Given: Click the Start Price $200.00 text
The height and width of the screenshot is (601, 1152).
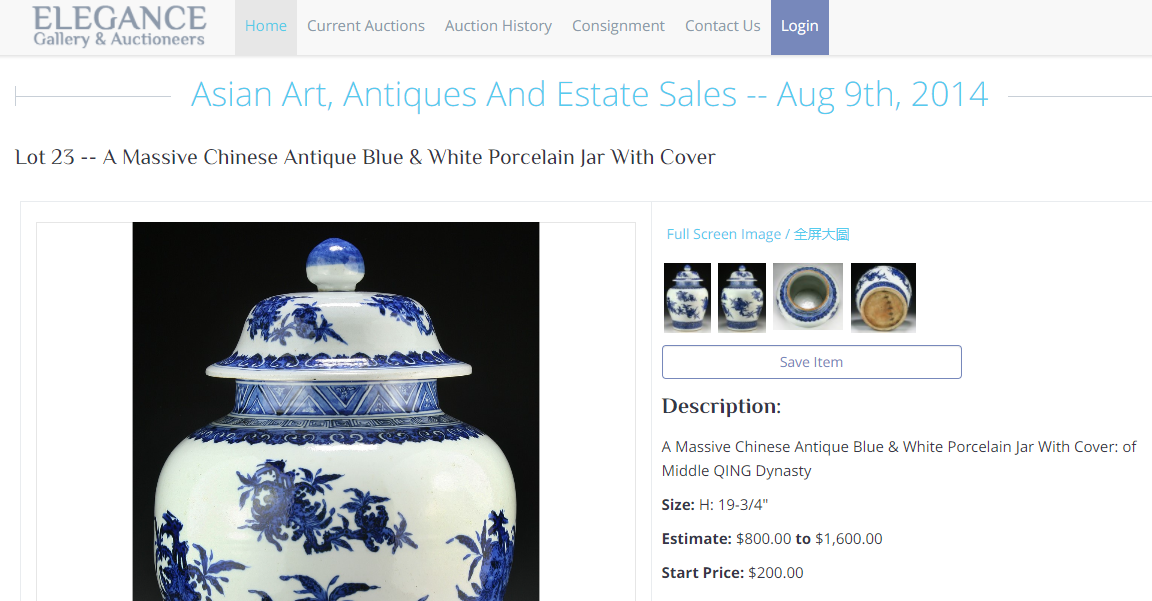Looking at the screenshot, I should pos(732,572).
